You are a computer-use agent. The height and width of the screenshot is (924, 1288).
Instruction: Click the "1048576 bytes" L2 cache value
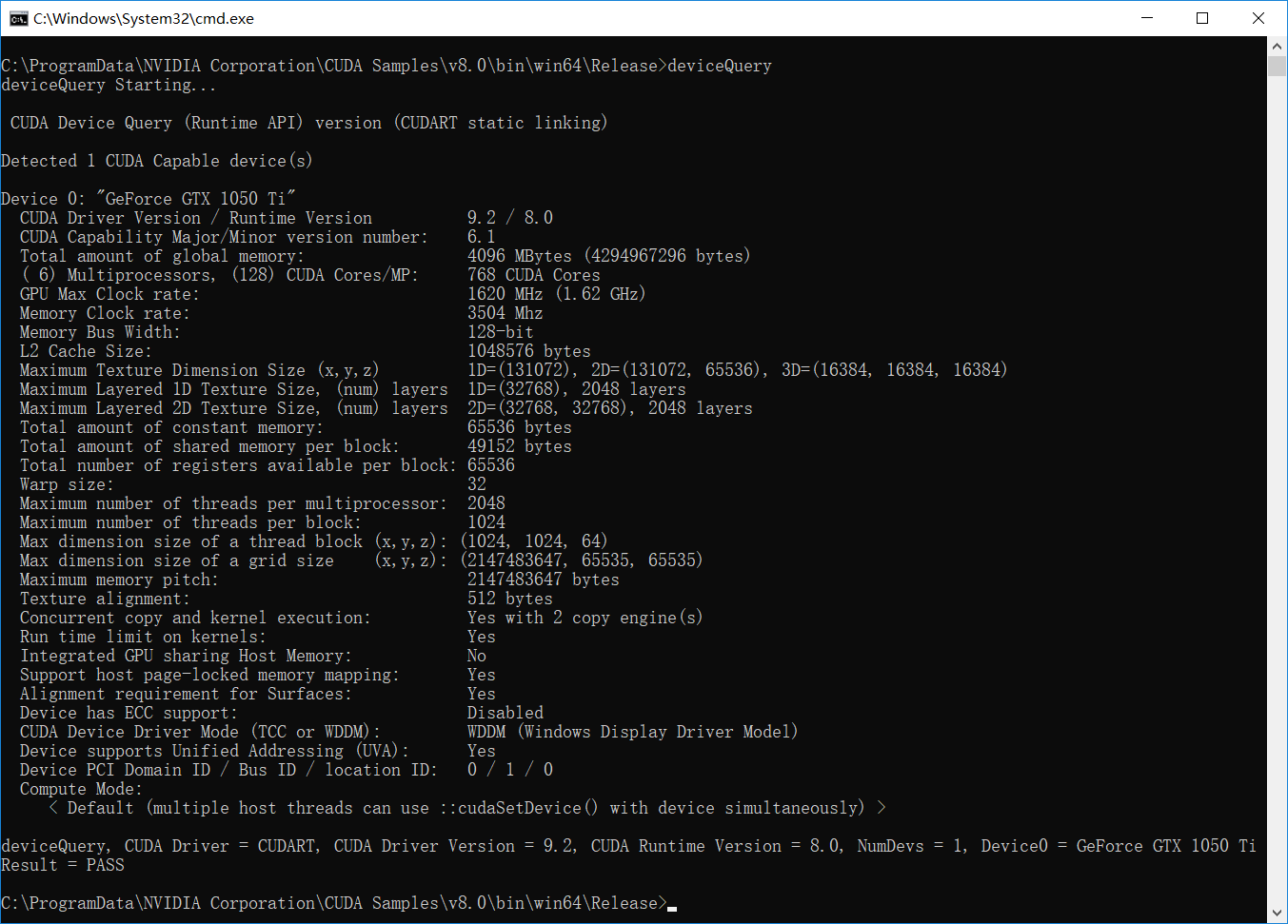point(529,351)
